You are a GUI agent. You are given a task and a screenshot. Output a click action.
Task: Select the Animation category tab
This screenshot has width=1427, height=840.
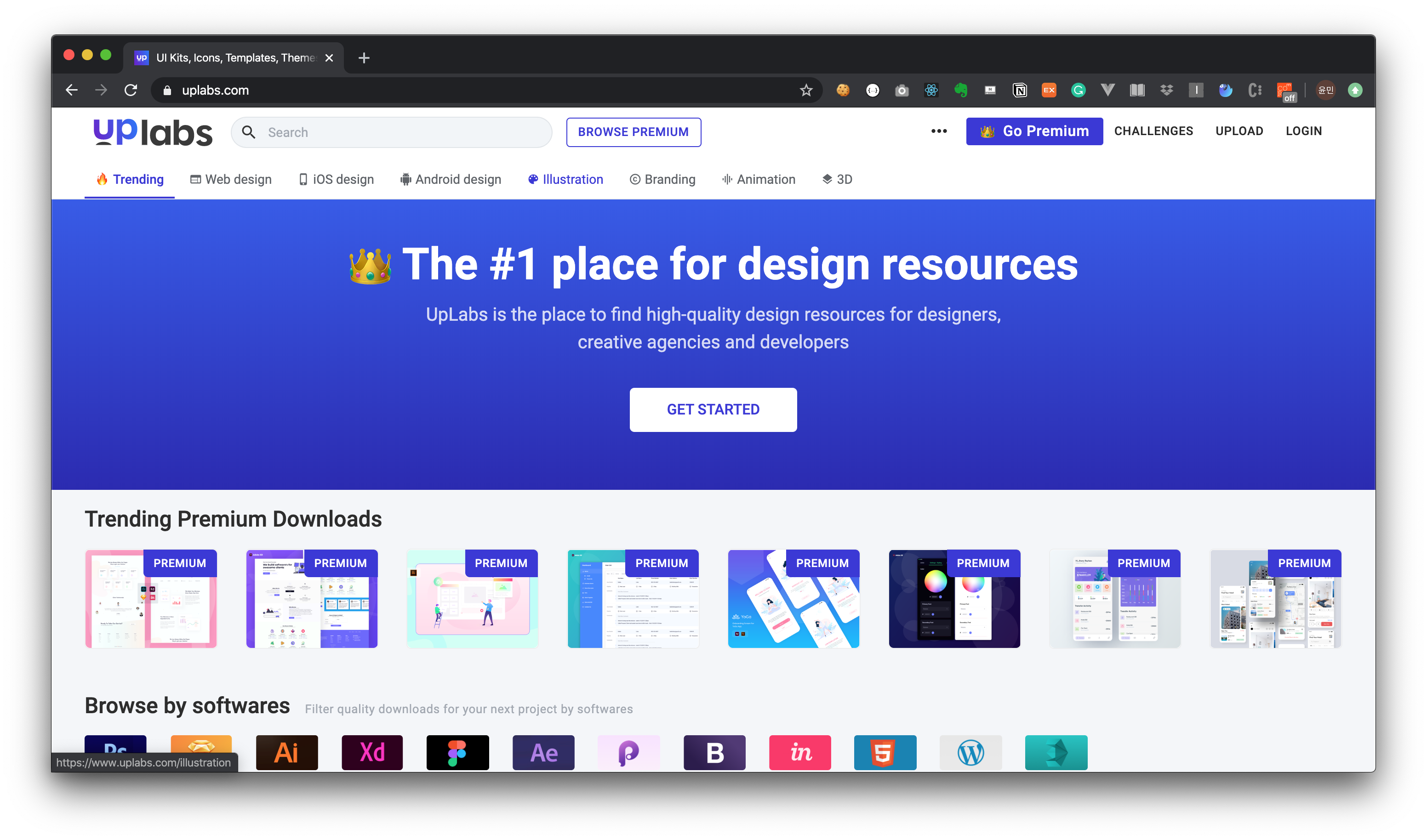(x=758, y=179)
